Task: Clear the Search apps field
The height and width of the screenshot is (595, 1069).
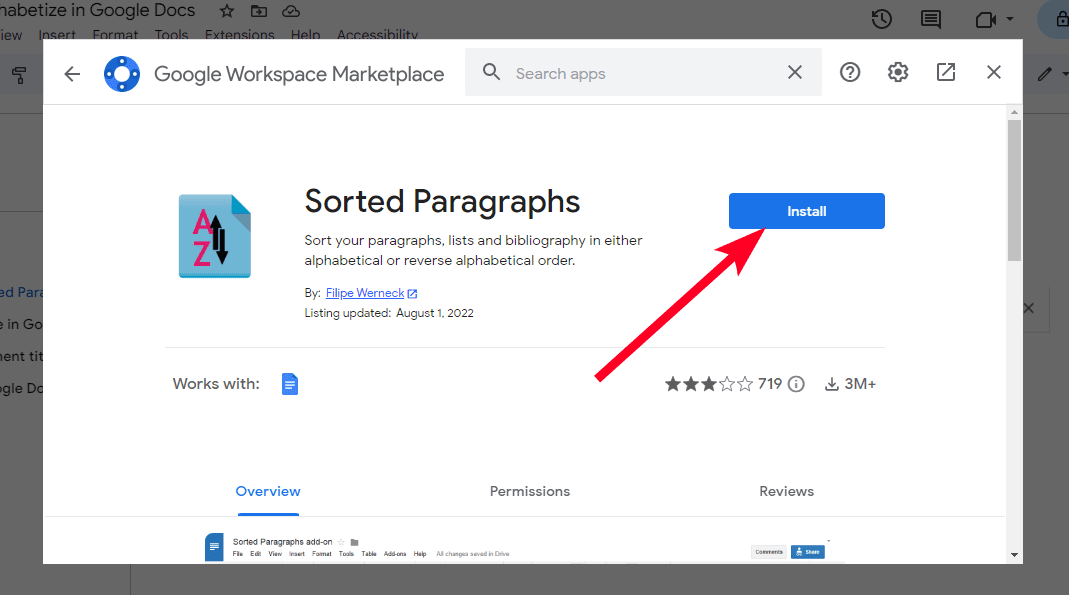Action: pyautogui.click(x=794, y=72)
